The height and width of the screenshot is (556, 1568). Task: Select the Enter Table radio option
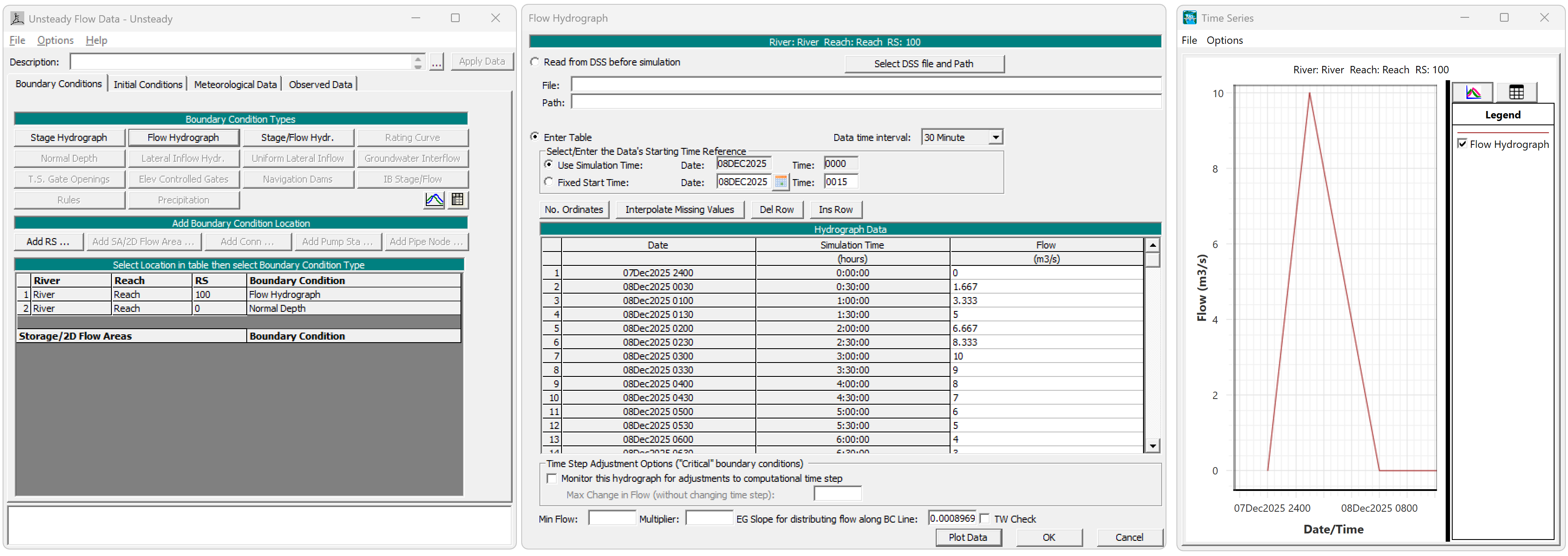coord(534,137)
